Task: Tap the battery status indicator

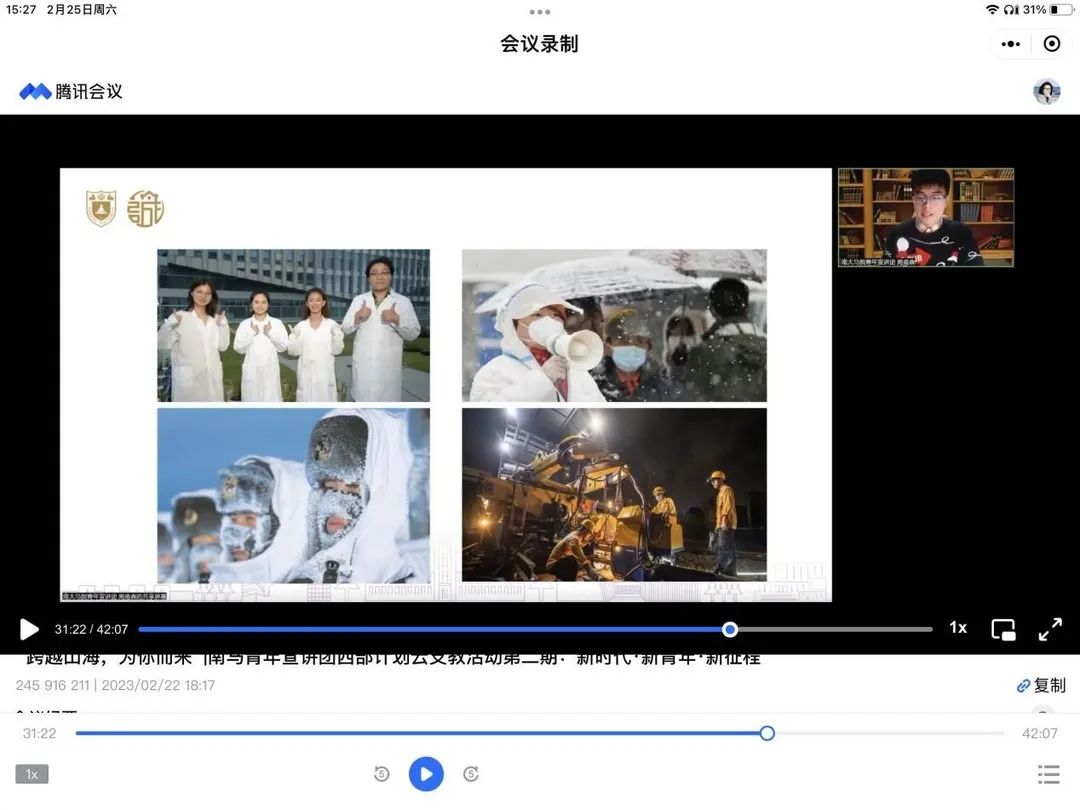Action: [x=1060, y=10]
